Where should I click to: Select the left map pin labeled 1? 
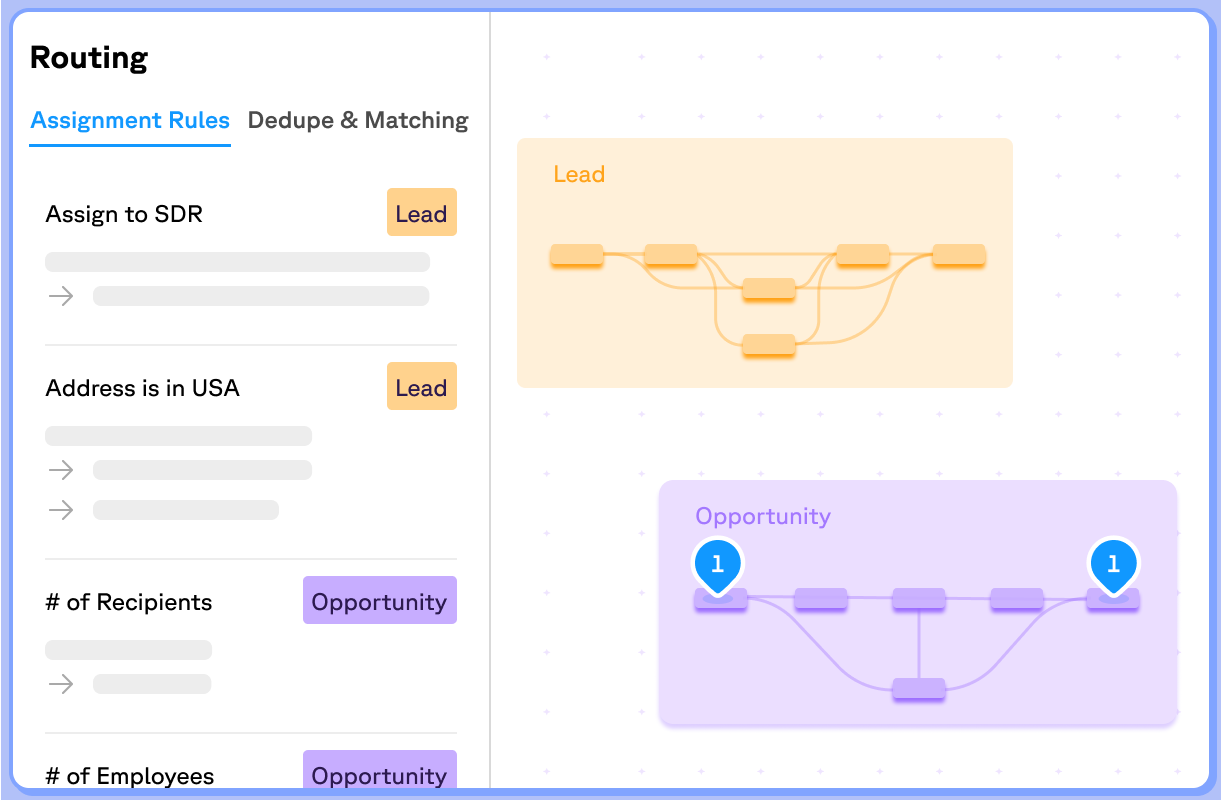[x=718, y=564]
